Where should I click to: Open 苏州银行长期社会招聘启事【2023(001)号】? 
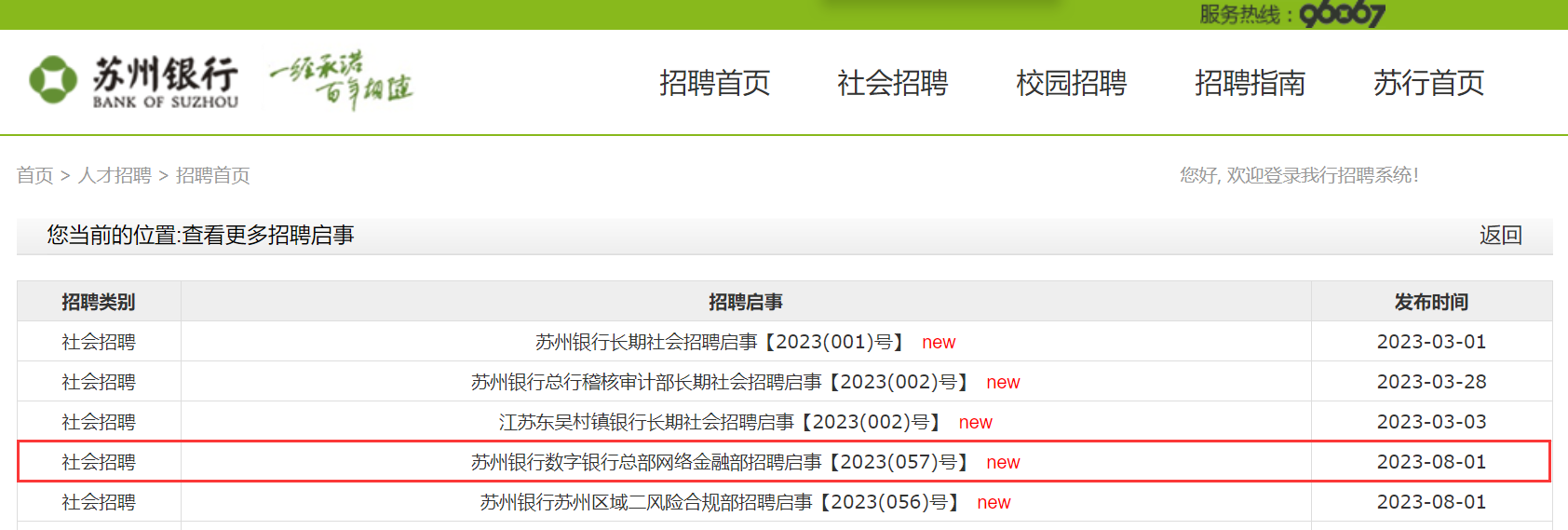[721, 342]
